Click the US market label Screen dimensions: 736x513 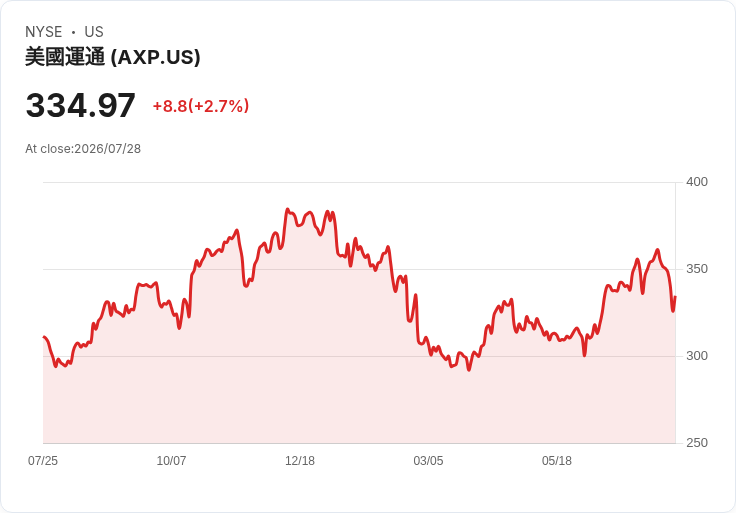point(94,32)
